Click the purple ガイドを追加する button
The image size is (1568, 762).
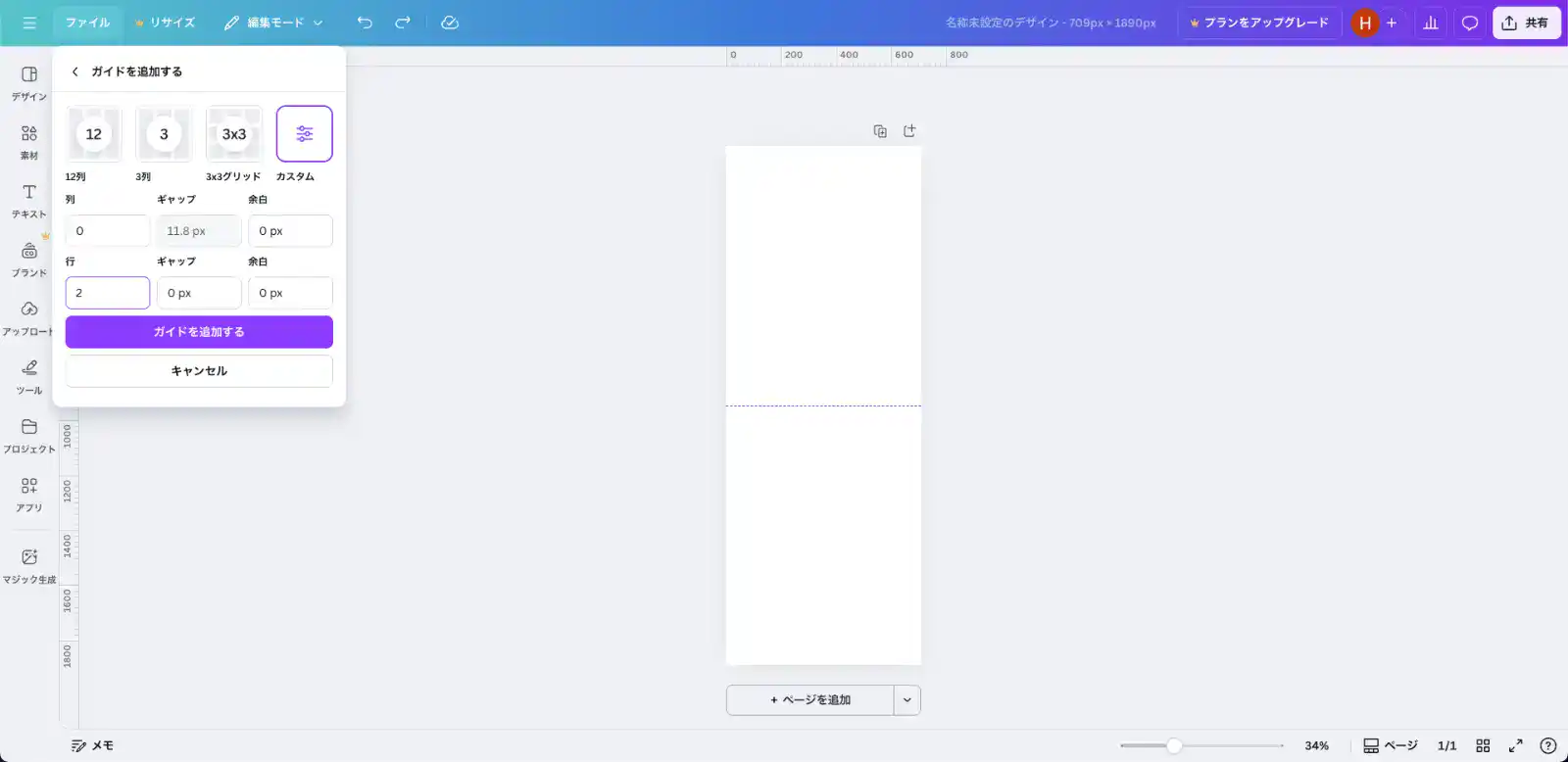(x=199, y=332)
